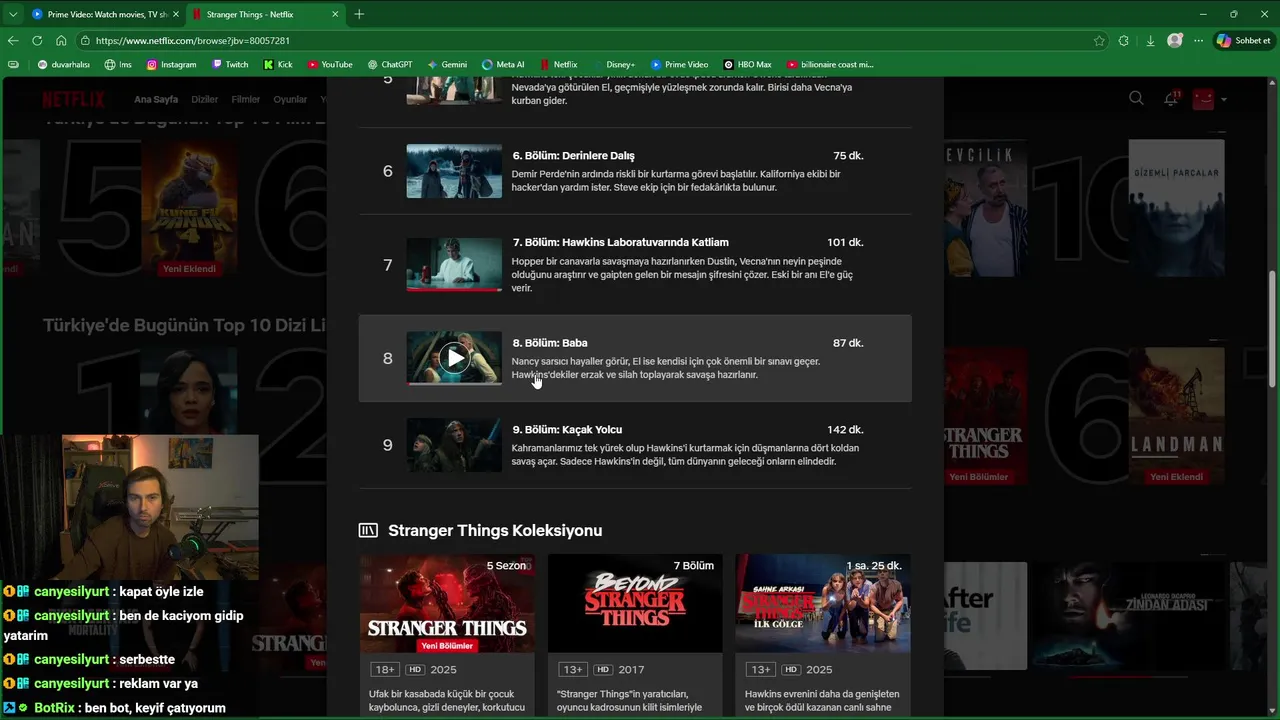Open the Landman poster in background
This screenshot has height=720, width=1280.
[x=1176, y=416]
